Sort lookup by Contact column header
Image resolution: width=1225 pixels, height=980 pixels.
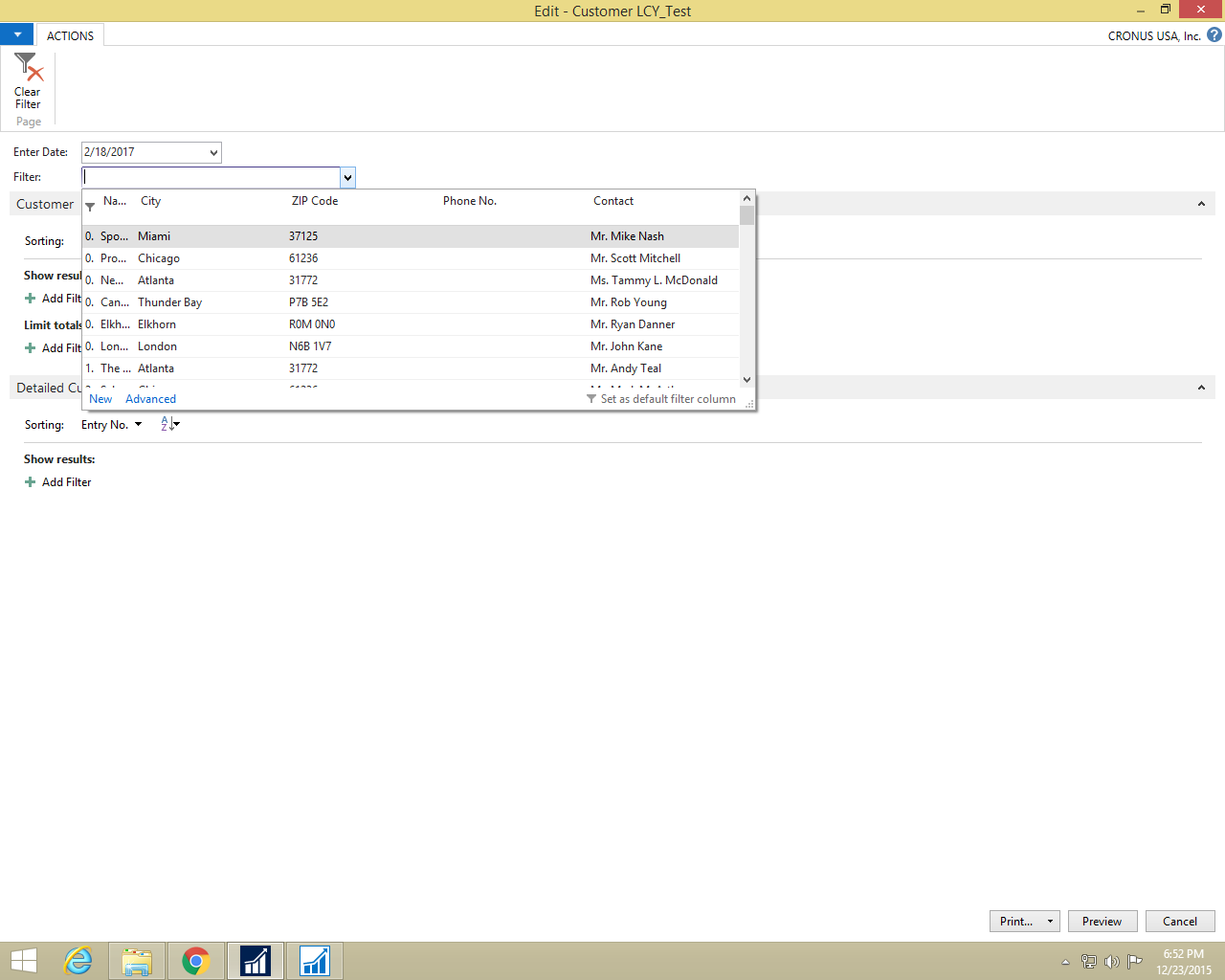pyautogui.click(x=613, y=201)
